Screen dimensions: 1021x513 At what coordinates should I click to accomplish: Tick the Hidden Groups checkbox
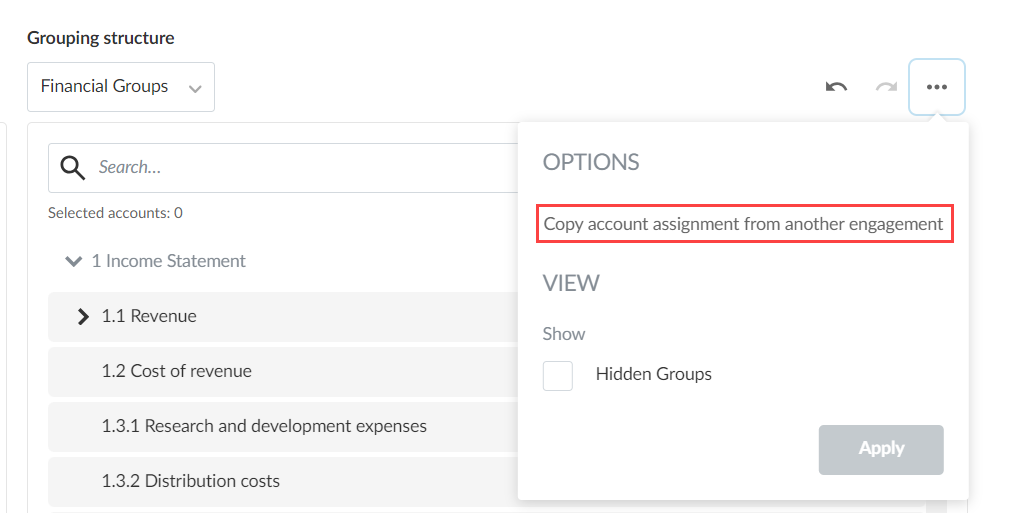pyautogui.click(x=558, y=375)
